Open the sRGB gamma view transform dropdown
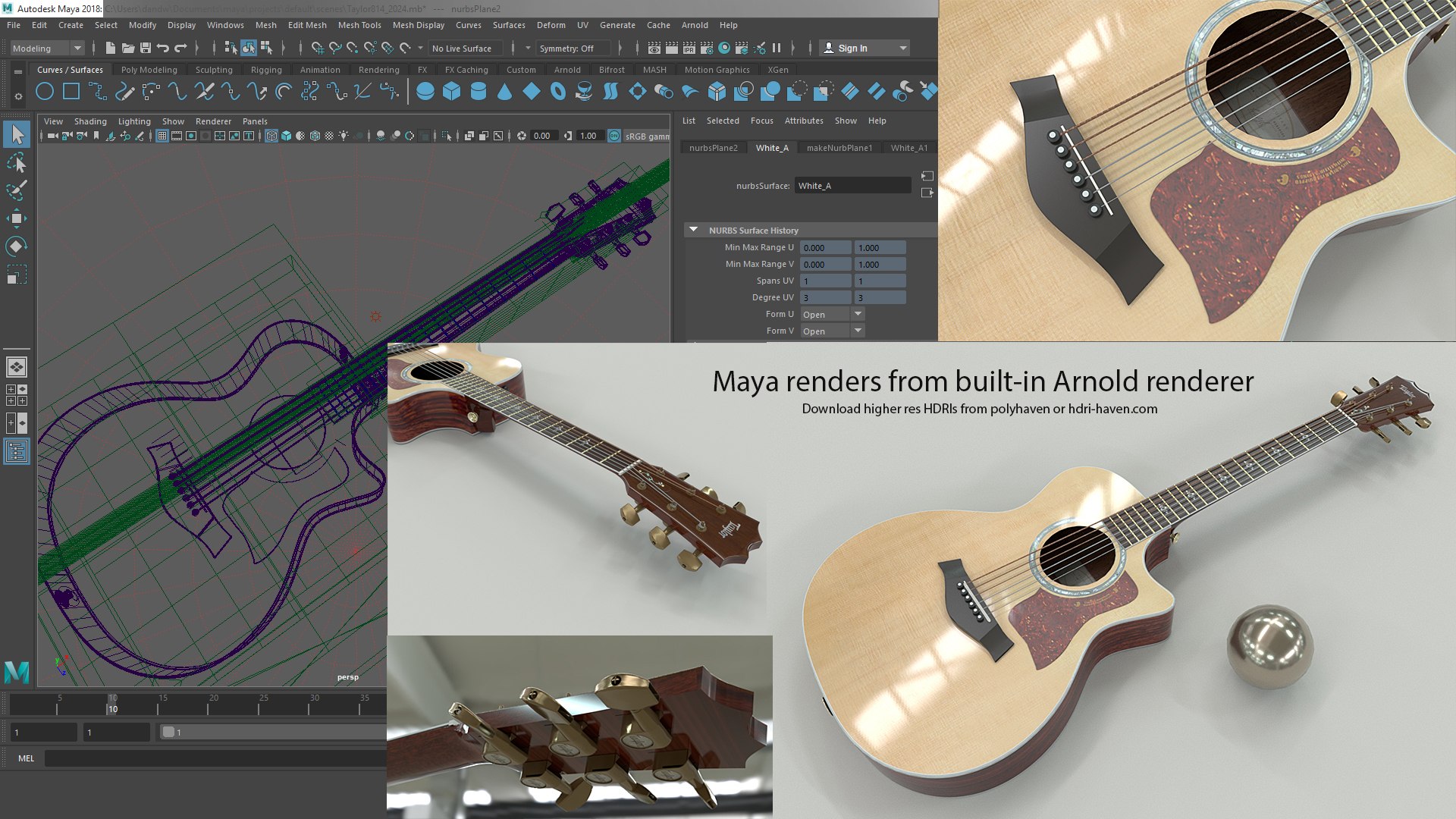This screenshot has width=1456, height=819. coord(647,136)
